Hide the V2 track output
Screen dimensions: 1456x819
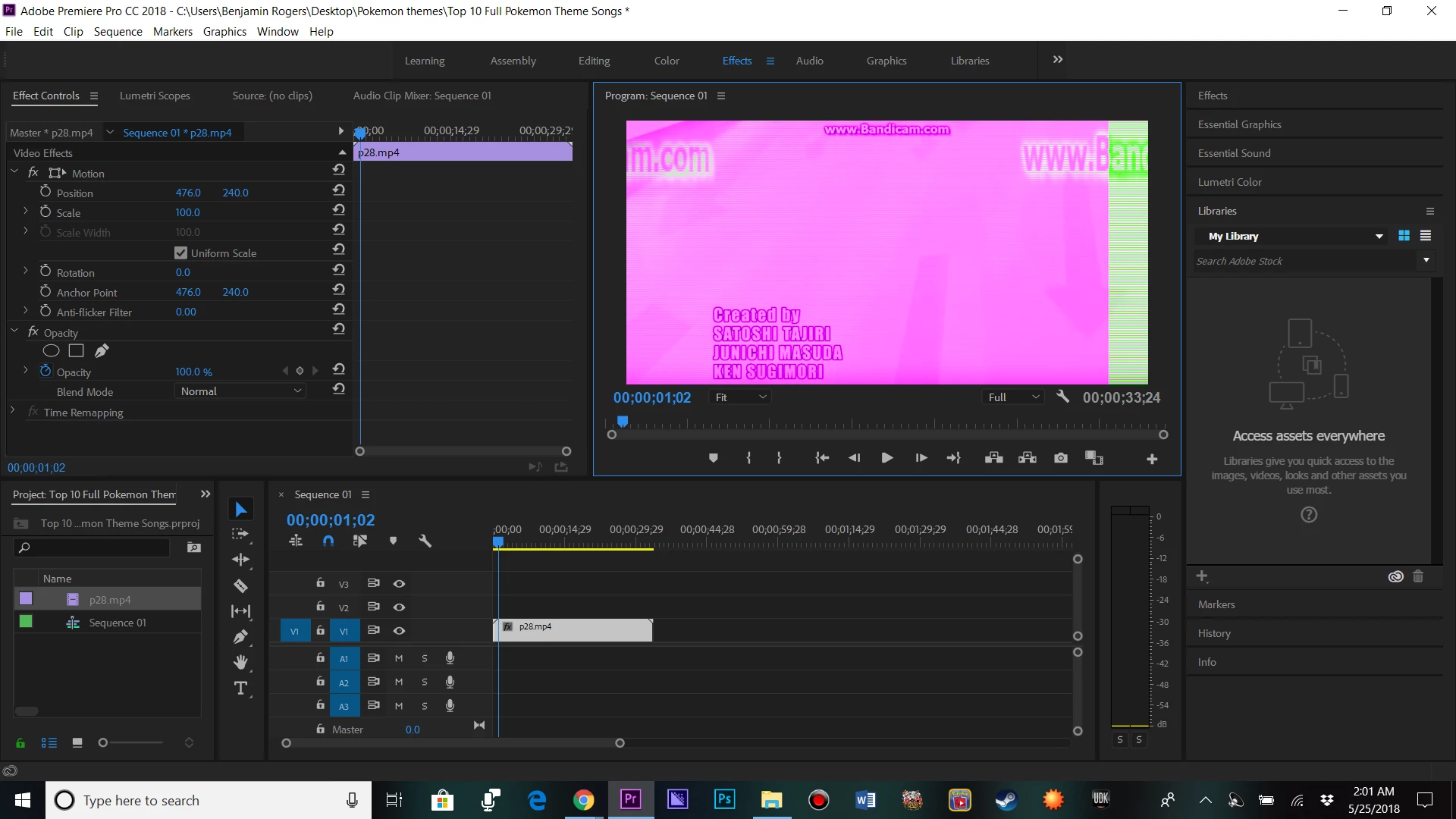tap(399, 607)
